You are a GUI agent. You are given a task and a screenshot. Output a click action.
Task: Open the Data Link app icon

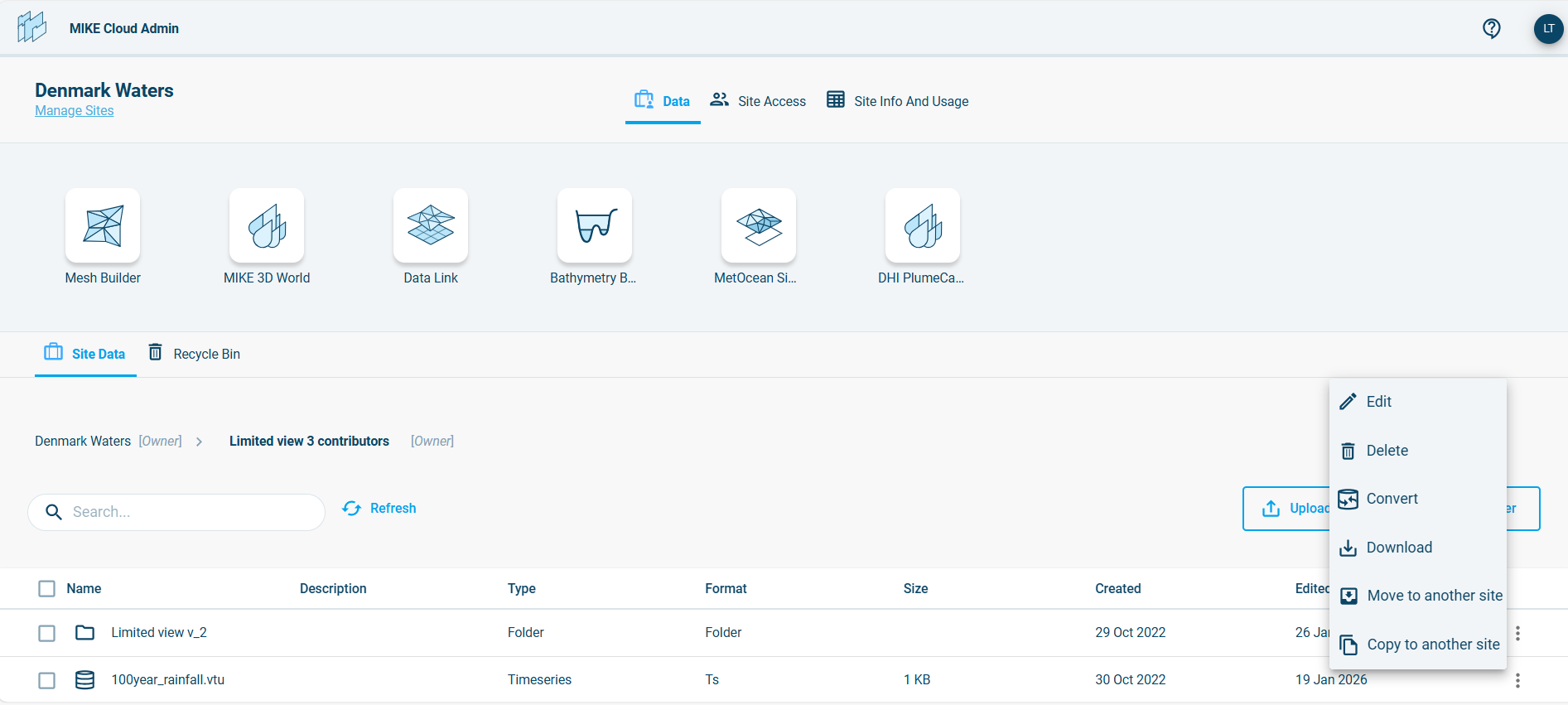(431, 226)
